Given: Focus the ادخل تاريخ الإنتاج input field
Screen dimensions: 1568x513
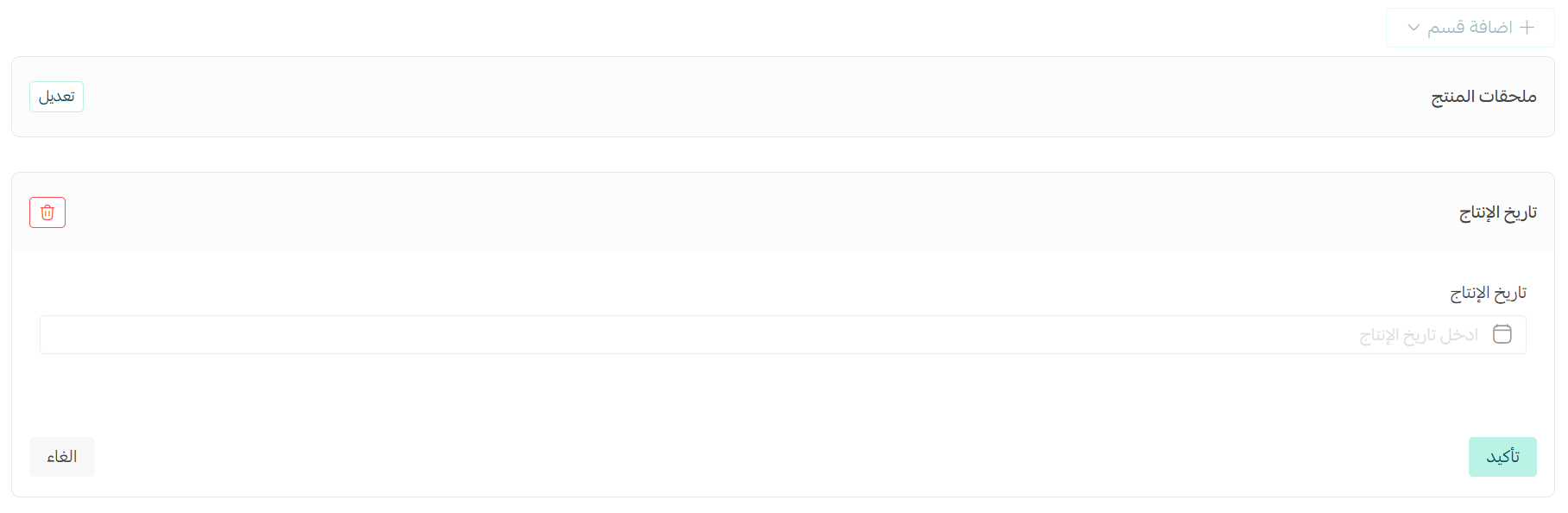Looking at the screenshot, I should [x=783, y=334].
